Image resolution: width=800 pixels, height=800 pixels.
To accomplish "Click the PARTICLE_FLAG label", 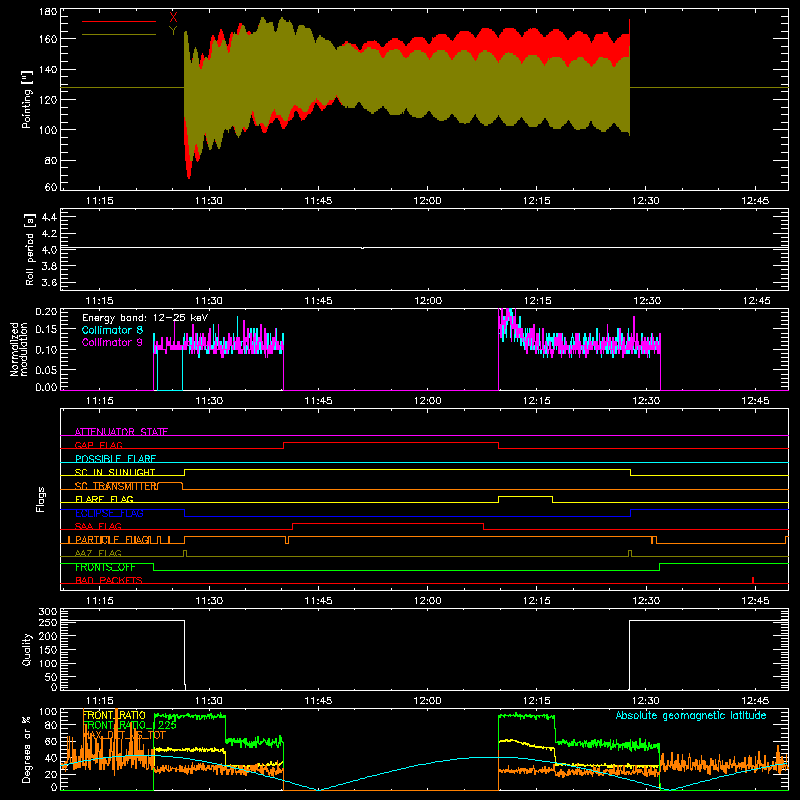I will (112, 540).
